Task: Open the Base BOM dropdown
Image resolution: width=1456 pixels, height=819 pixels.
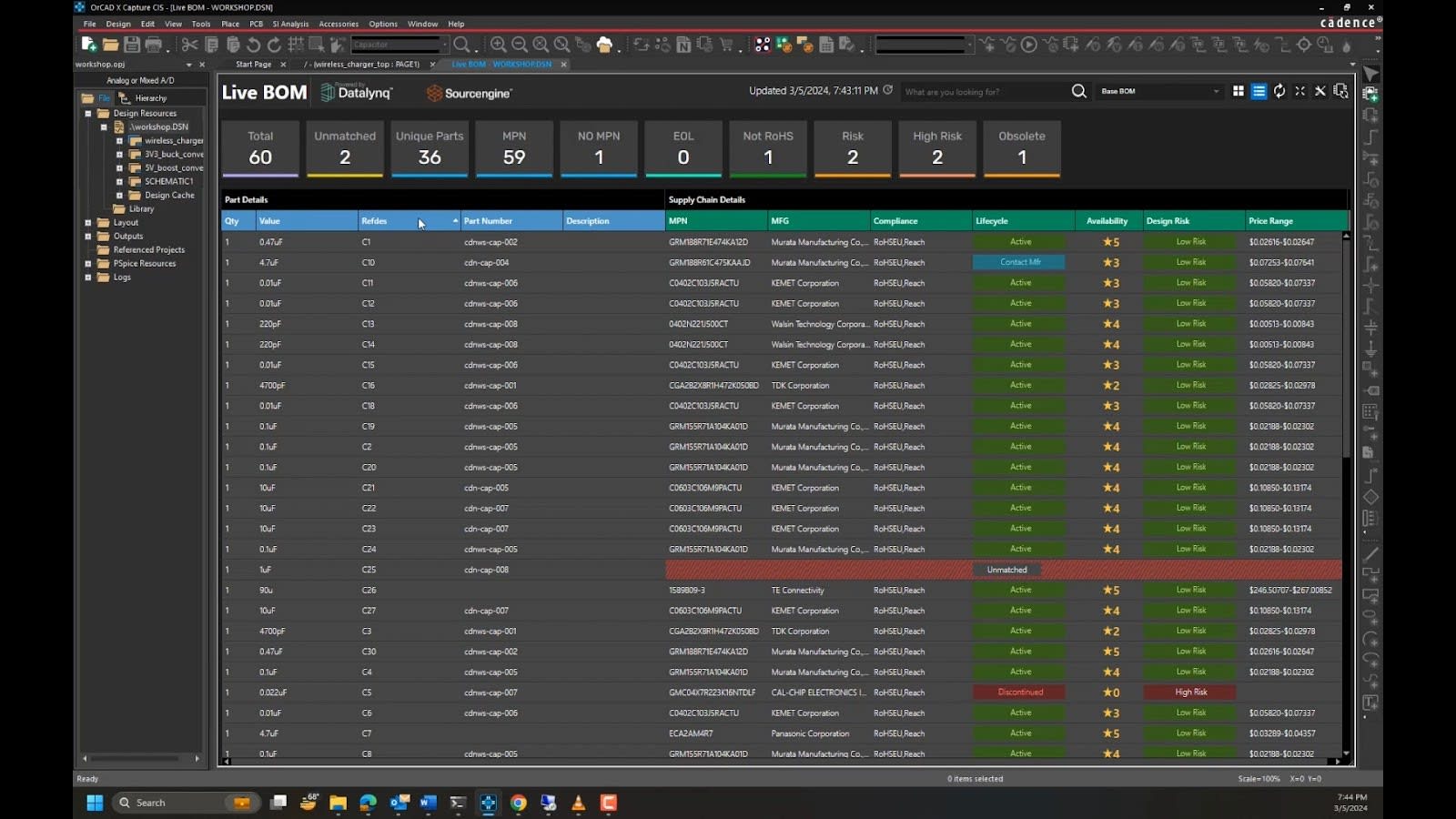Action: click(x=1159, y=91)
